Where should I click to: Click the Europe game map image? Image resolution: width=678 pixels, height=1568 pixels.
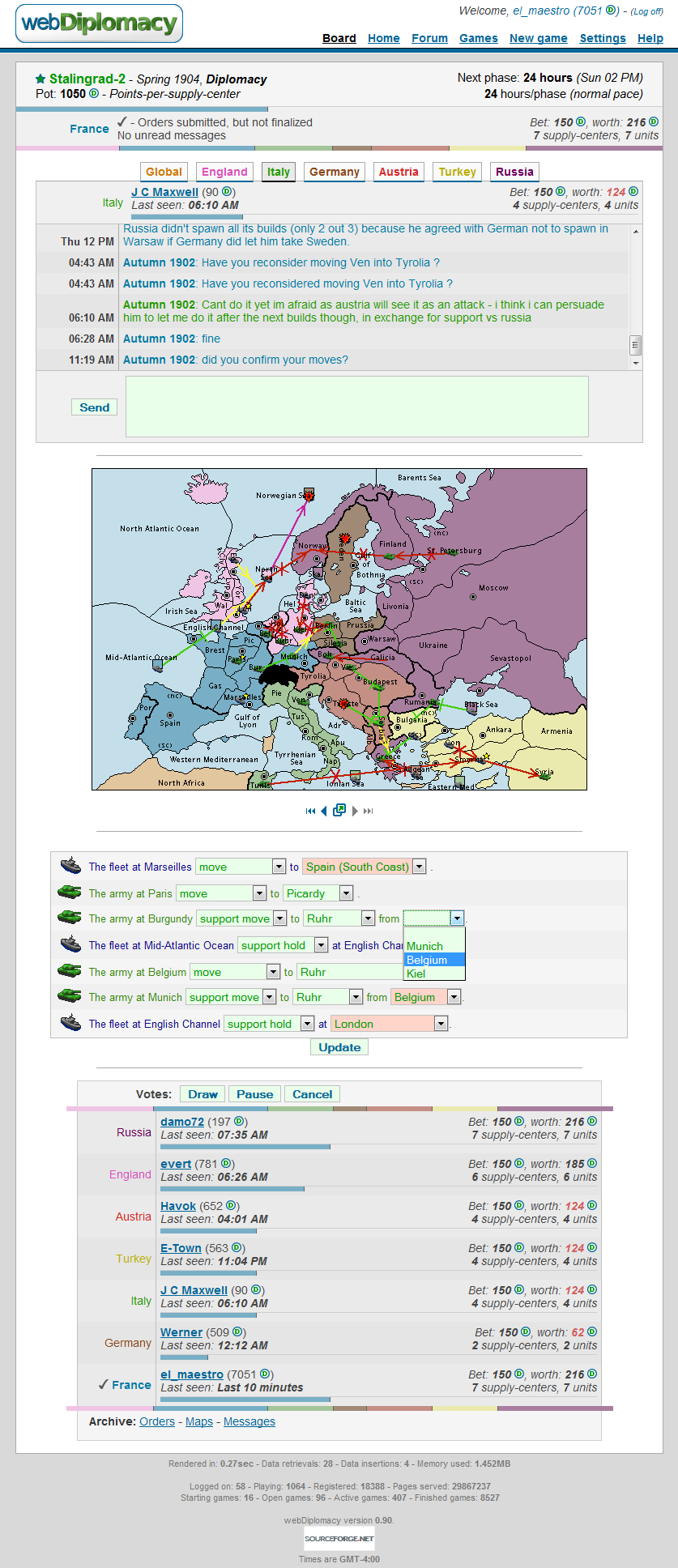(339, 629)
